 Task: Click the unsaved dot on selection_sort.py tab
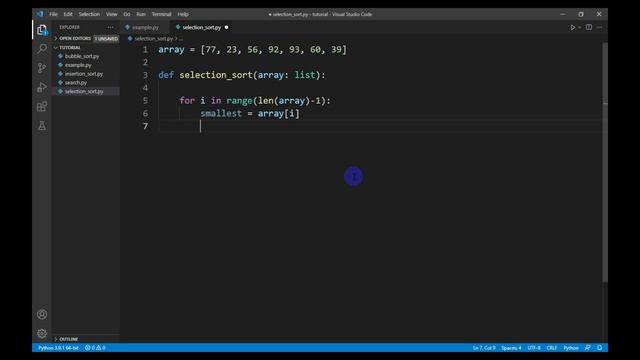click(226, 27)
